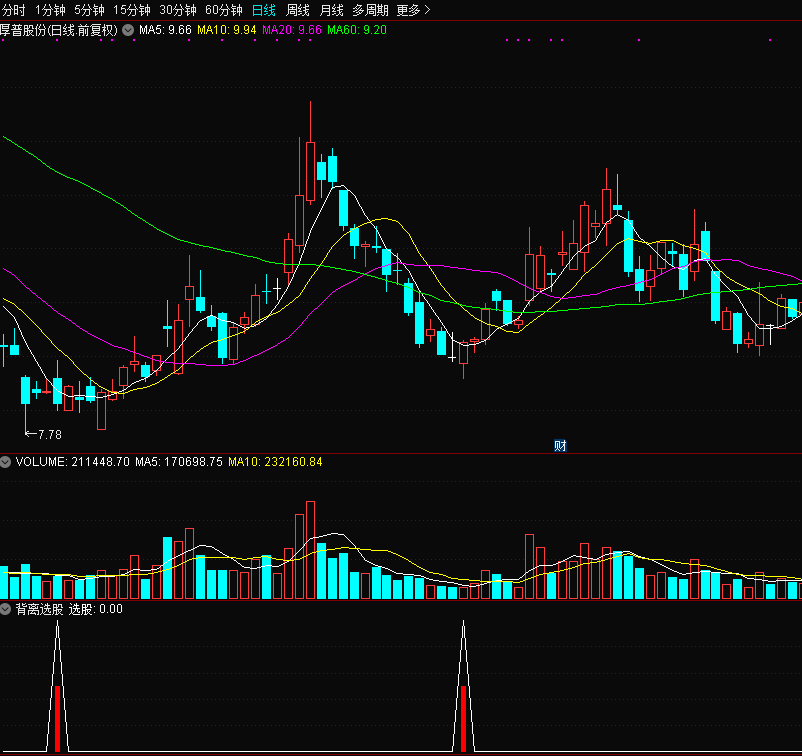Click the VOLUME: 211448.70 readout

click(73, 462)
